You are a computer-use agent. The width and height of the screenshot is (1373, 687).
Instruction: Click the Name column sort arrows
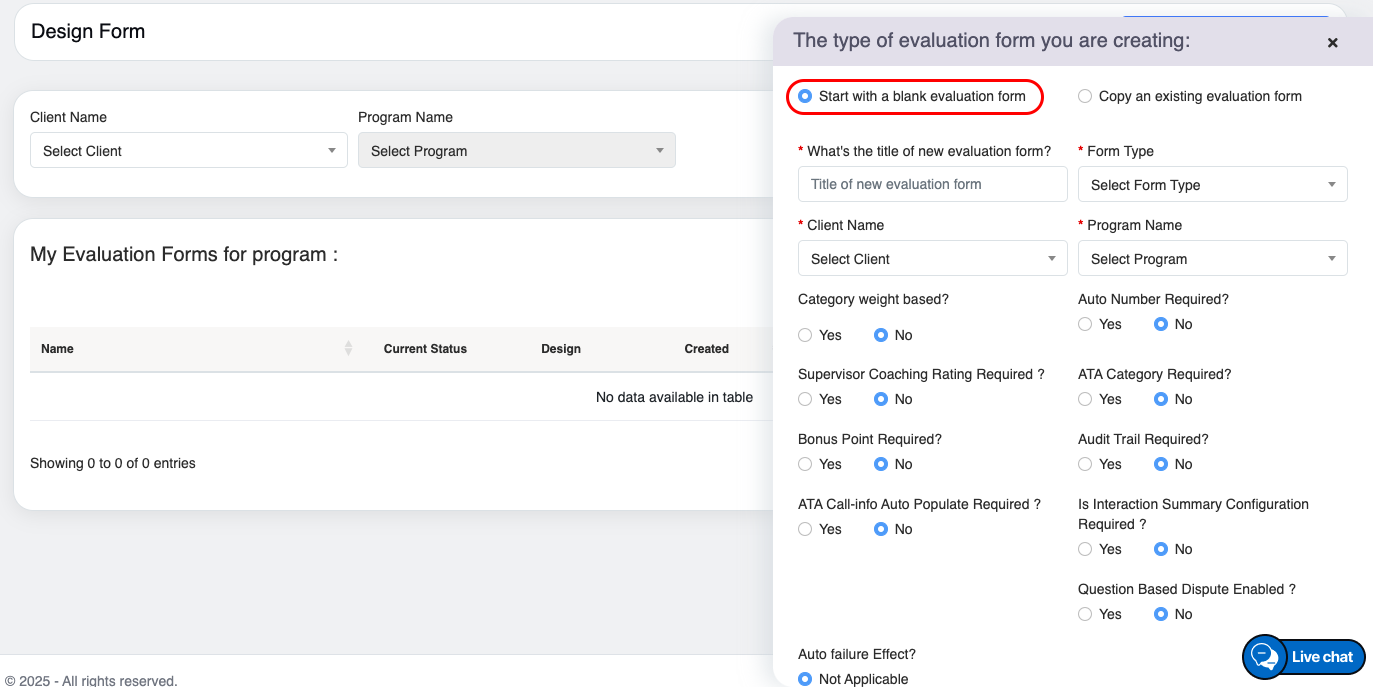tap(348, 348)
